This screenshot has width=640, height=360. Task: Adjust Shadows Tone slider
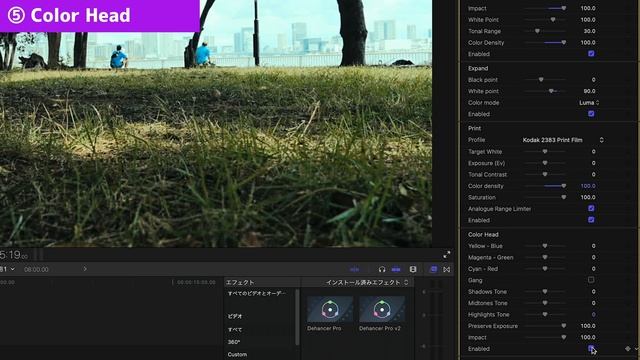545,291
